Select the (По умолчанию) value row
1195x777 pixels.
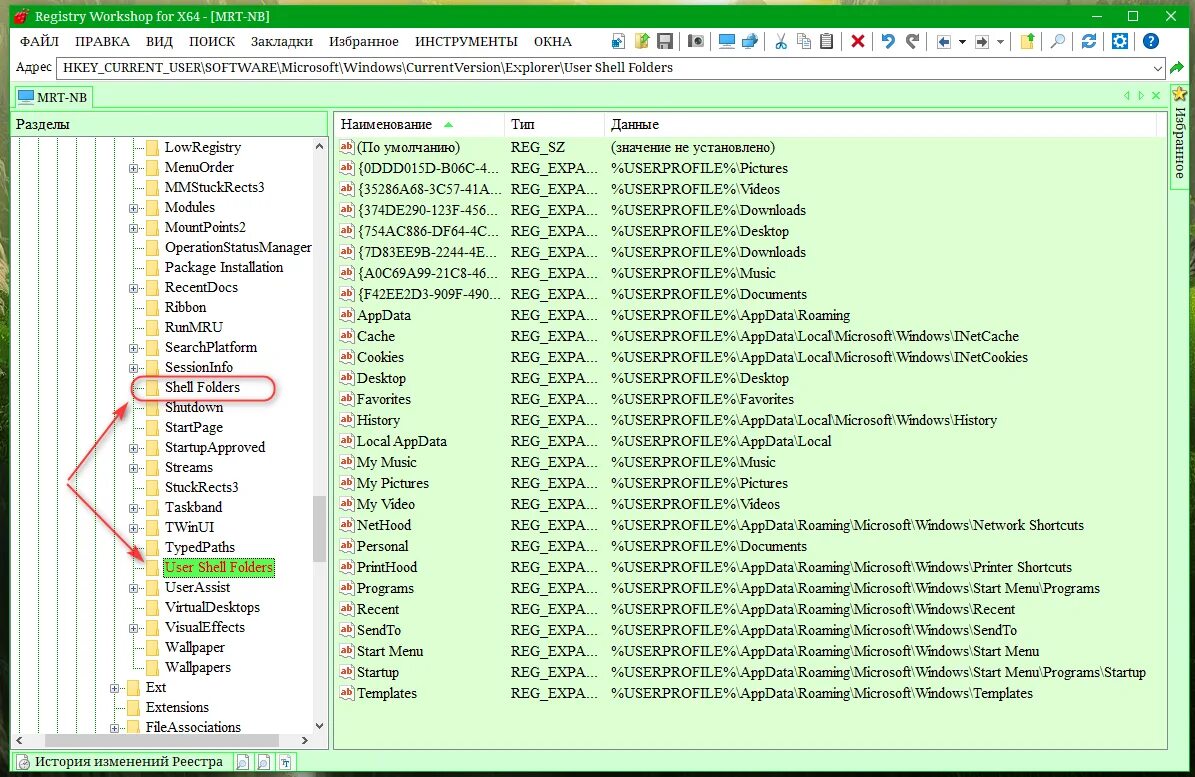pyautogui.click(x=751, y=147)
